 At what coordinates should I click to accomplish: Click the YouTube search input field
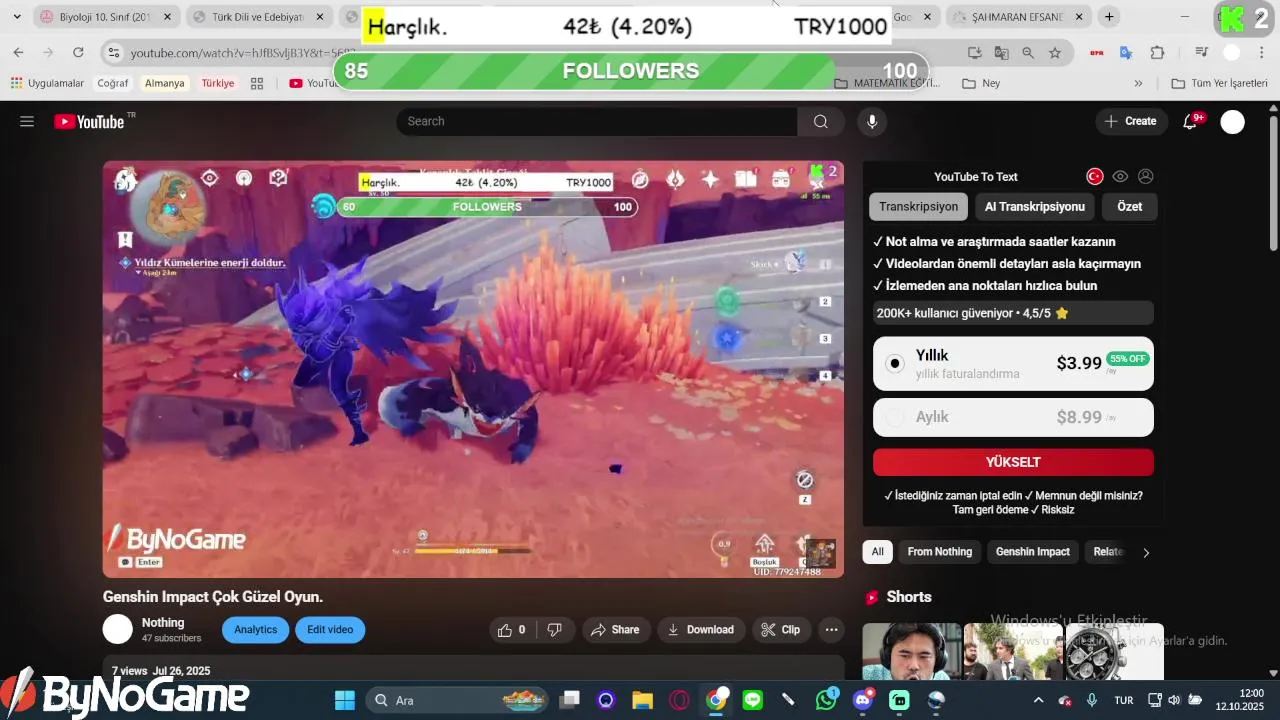(x=597, y=121)
